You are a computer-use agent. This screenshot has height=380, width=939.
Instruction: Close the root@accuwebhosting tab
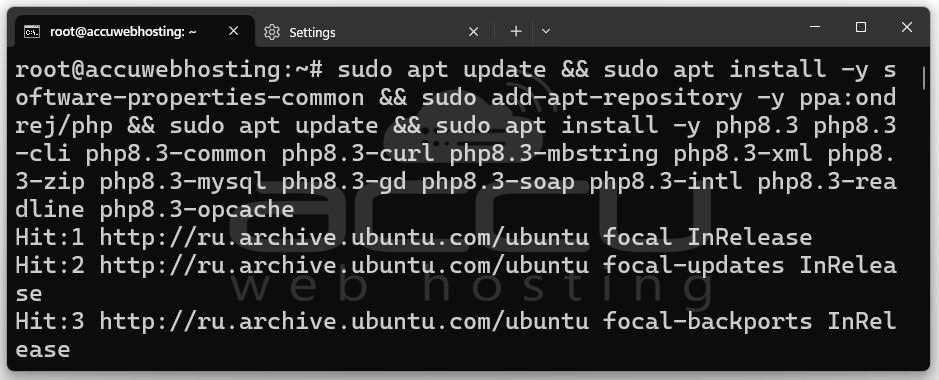[x=234, y=31]
